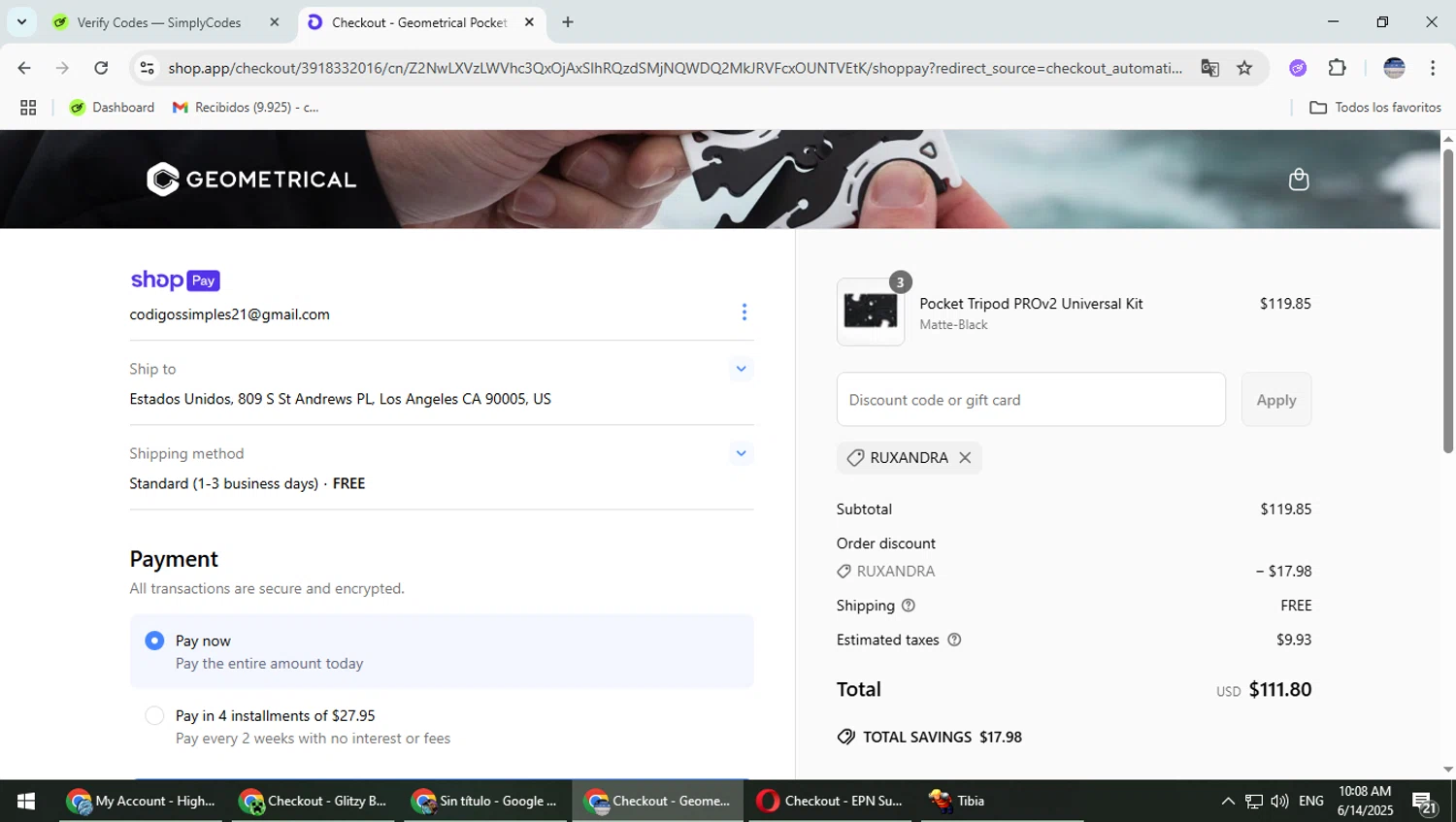Viewport: 1456px width, 822px height.
Task: Open Sin título - Google taskbar window
Action: point(484,801)
